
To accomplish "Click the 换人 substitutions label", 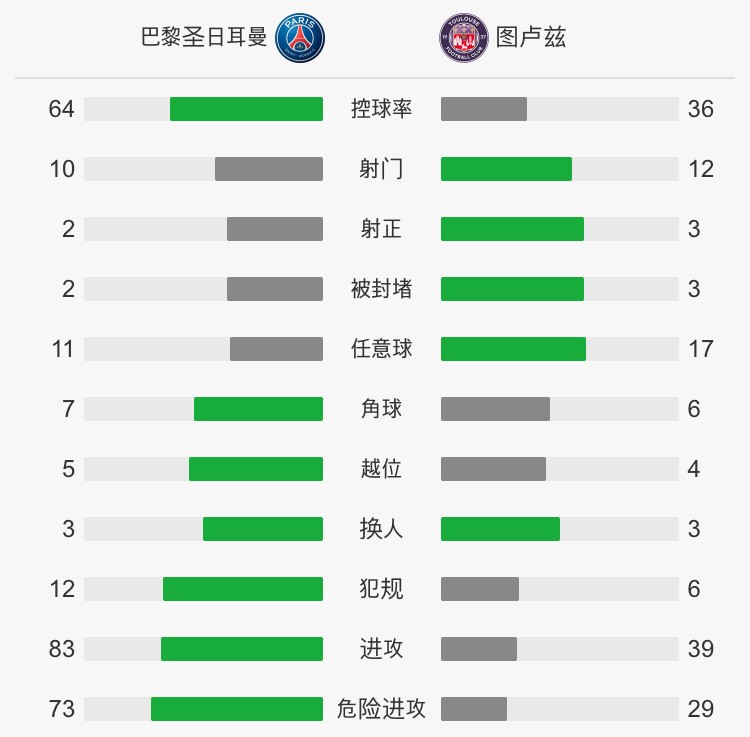I will pyautogui.click(x=381, y=529).
